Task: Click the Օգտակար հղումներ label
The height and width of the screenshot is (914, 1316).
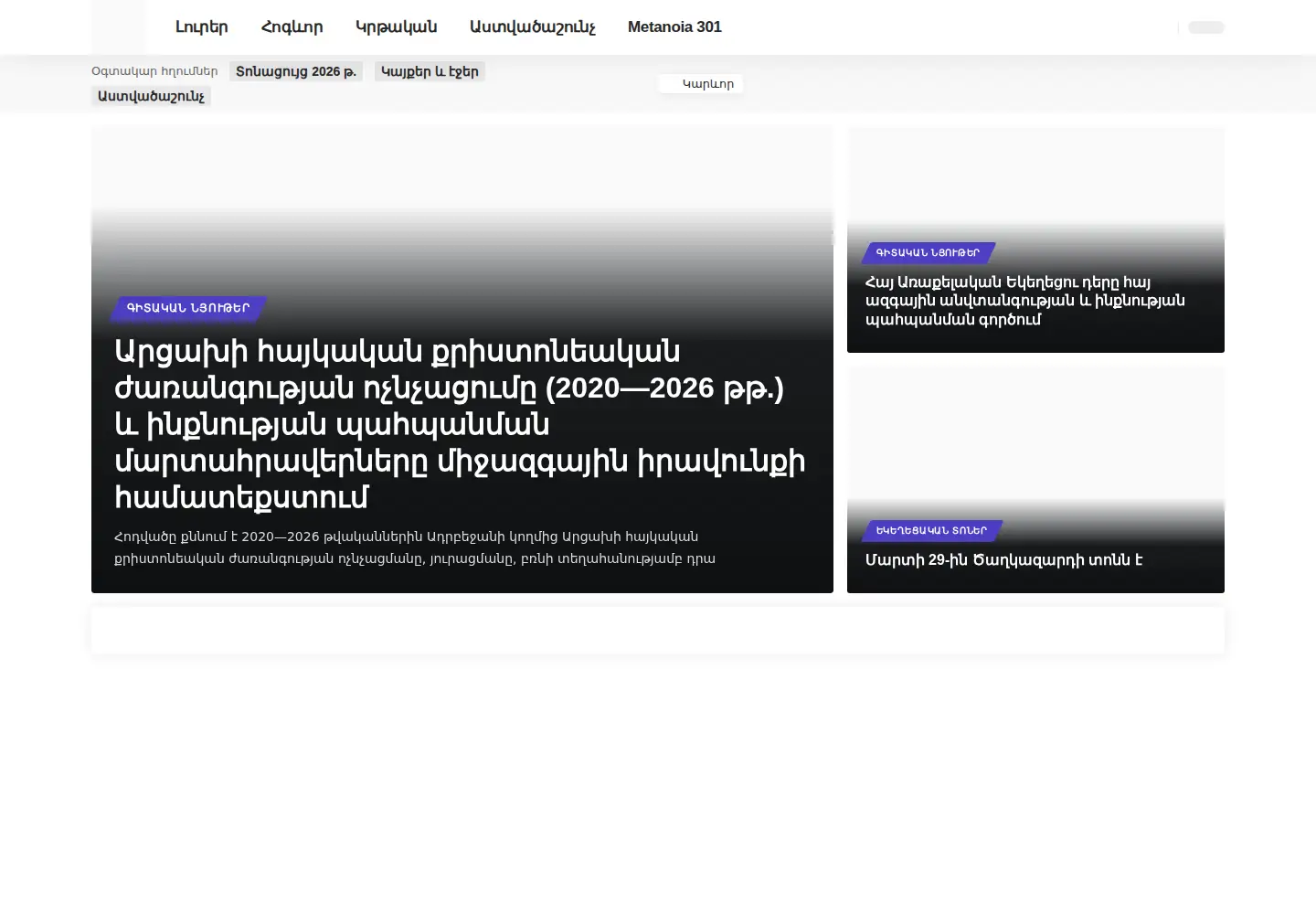Action: (154, 71)
